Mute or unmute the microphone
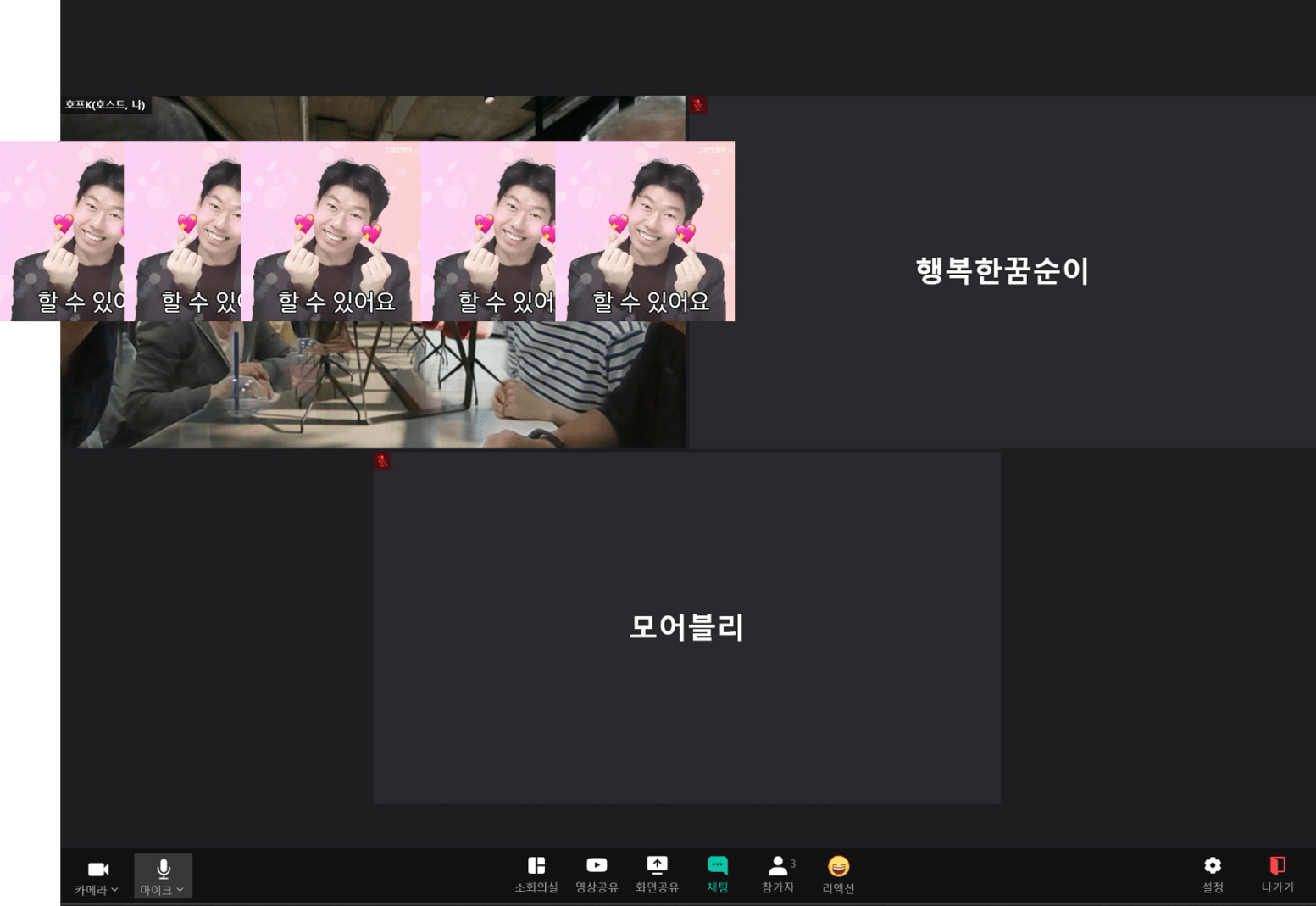1316x906 pixels. [x=164, y=869]
